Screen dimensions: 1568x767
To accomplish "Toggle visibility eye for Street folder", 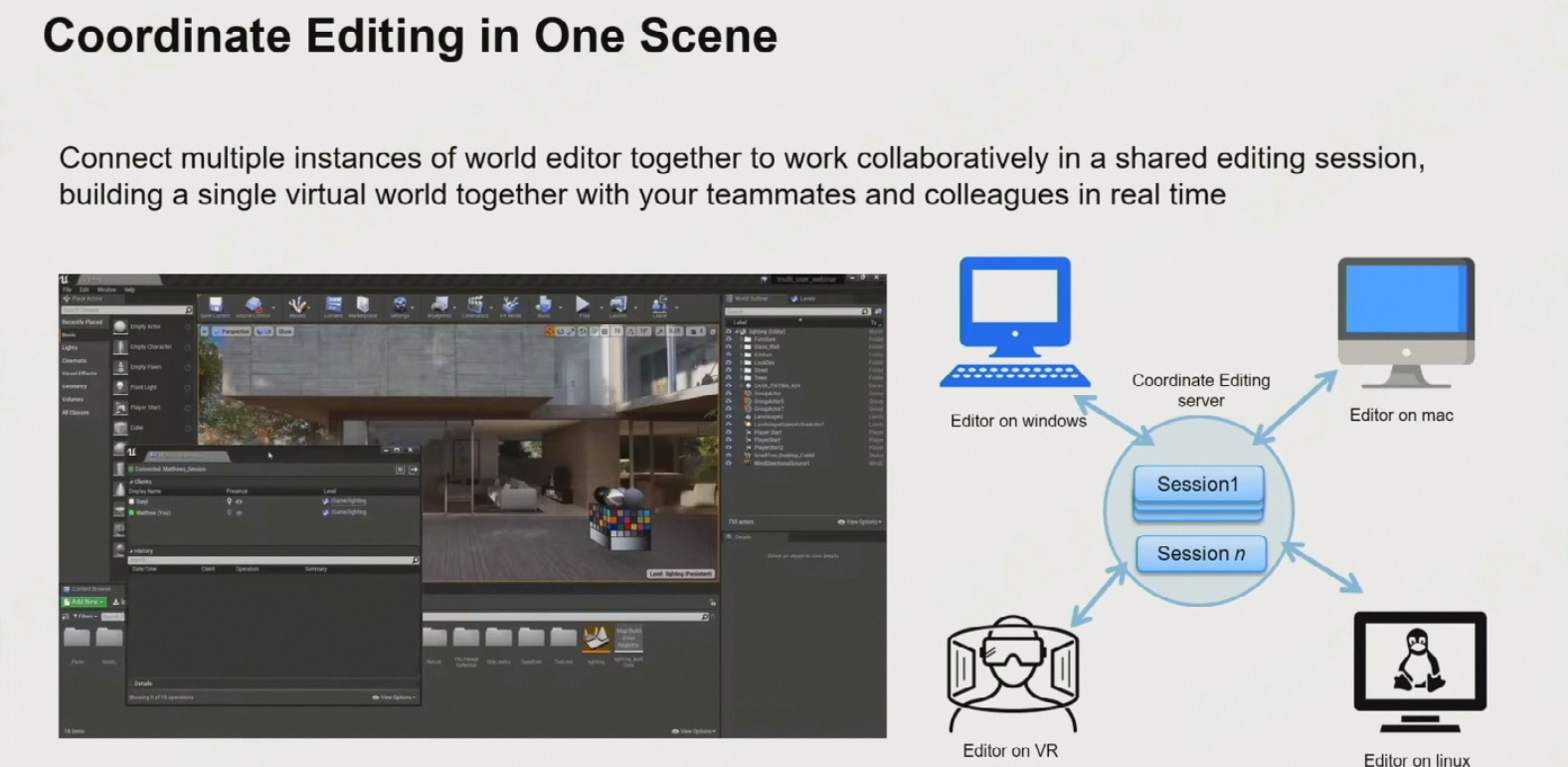I will click(729, 370).
